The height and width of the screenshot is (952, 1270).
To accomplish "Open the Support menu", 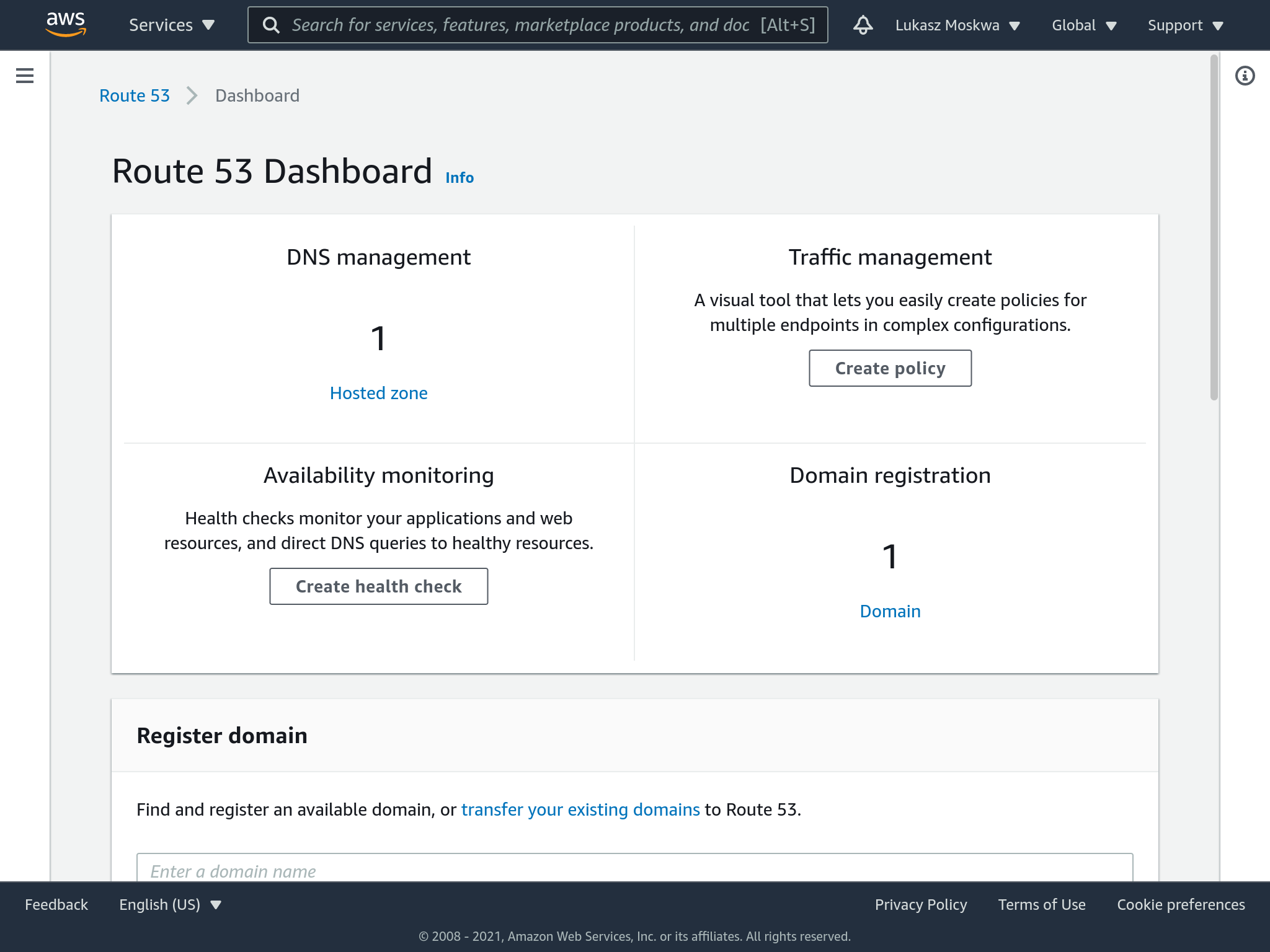I will coord(1184,25).
